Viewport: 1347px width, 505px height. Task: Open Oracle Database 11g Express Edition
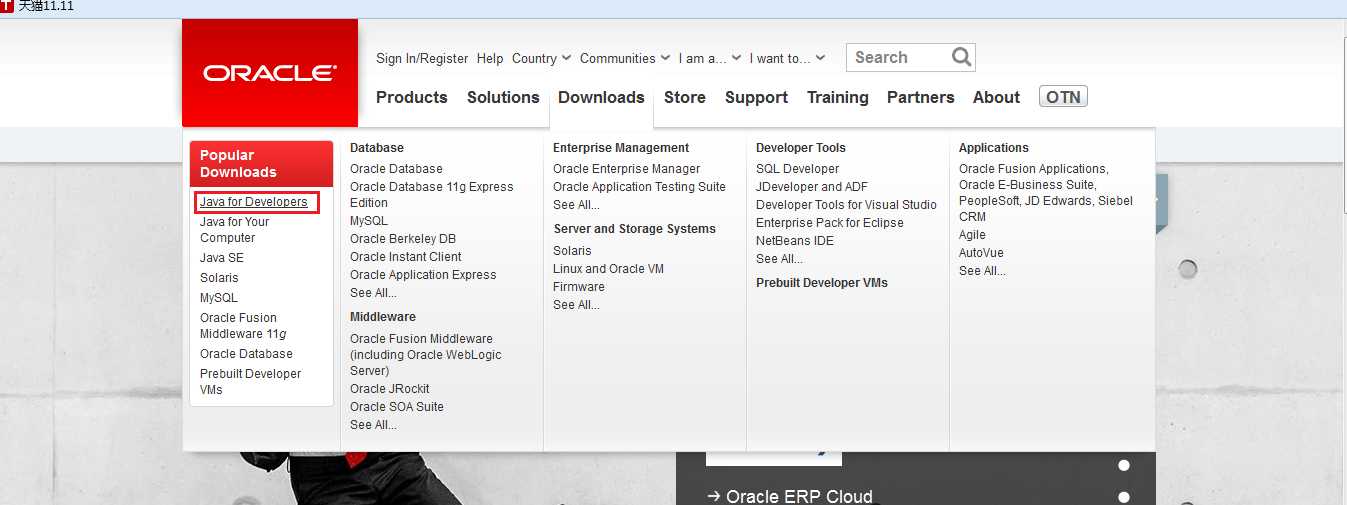pyautogui.click(x=432, y=195)
